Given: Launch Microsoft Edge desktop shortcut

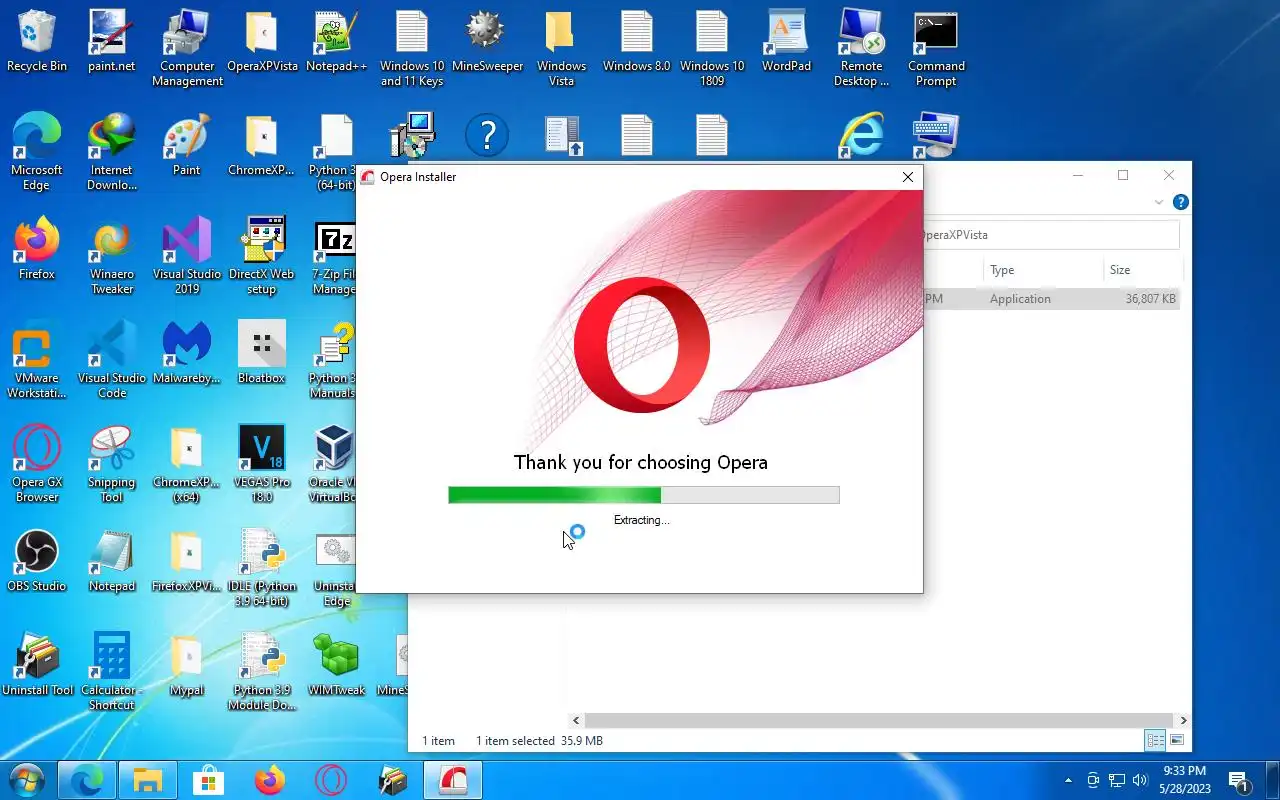Looking at the screenshot, I should tap(37, 152).
